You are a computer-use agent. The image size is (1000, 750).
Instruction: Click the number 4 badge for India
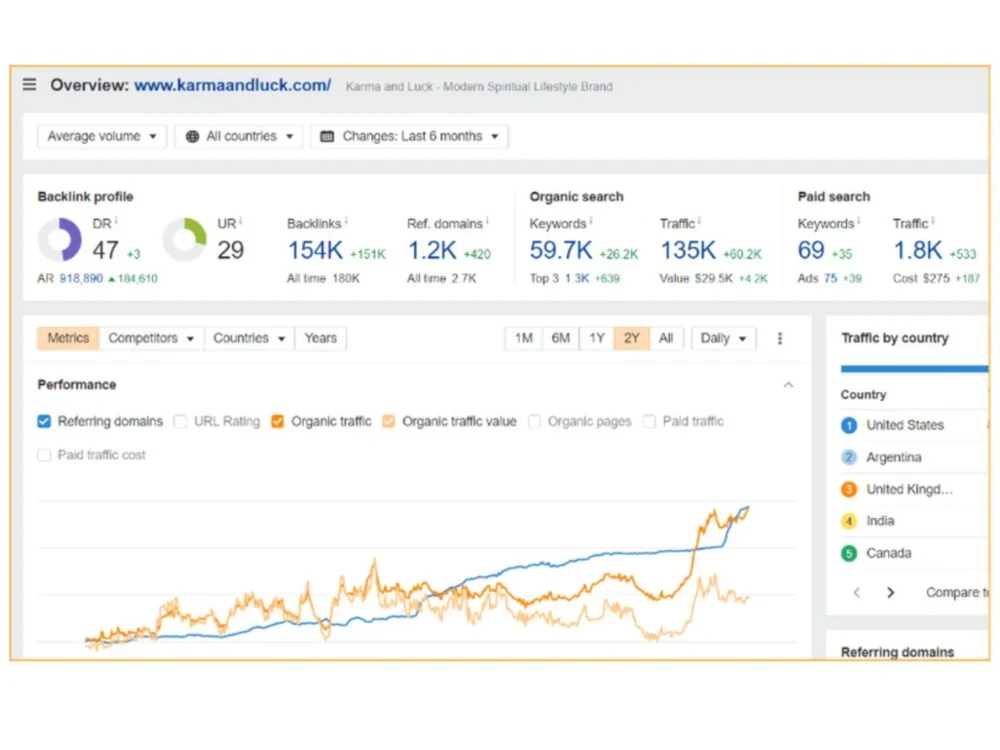pyautogui.click(x=849, y=521)
